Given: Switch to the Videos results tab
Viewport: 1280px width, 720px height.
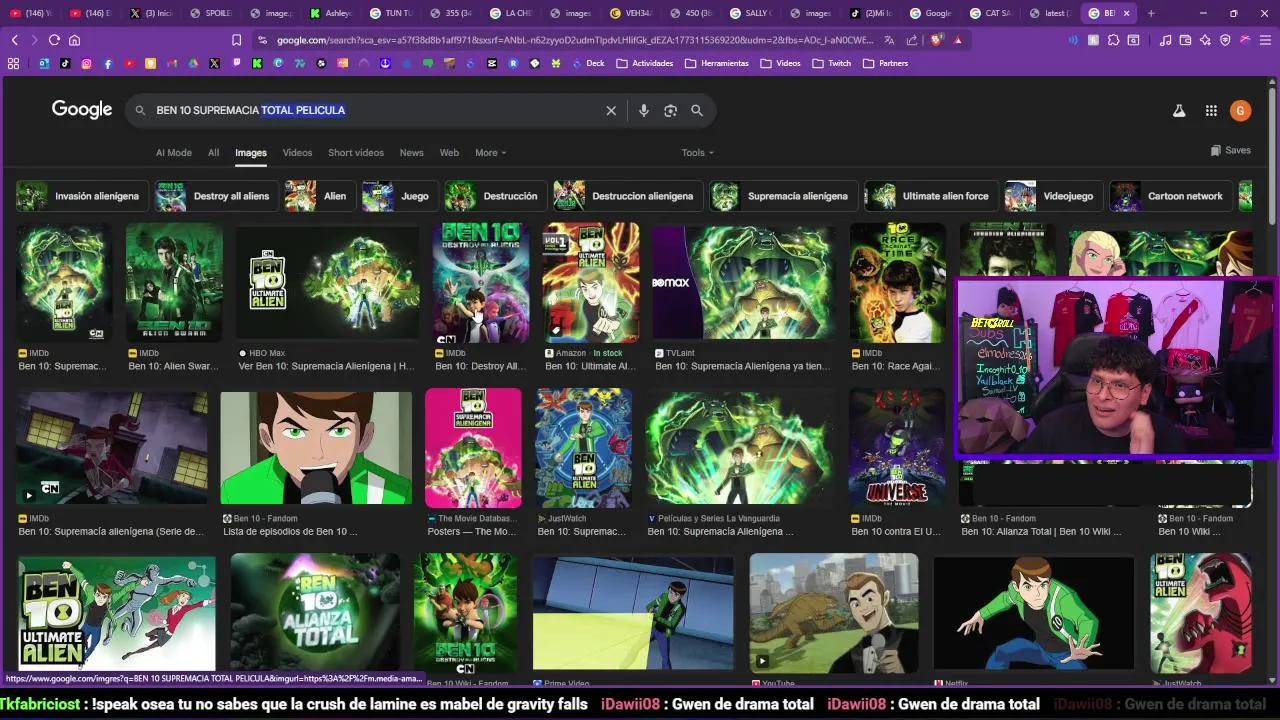Looking at the screenshot, I should [297, 153].
